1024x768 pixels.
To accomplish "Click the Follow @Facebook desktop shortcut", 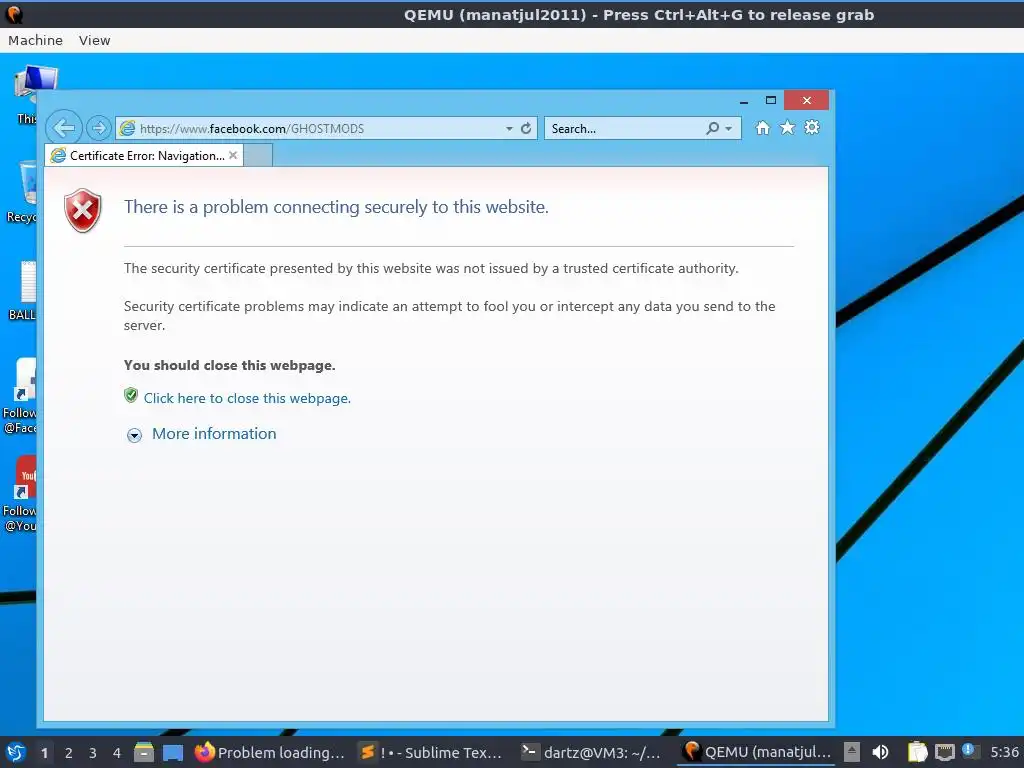I will click(x=20, y=396).
